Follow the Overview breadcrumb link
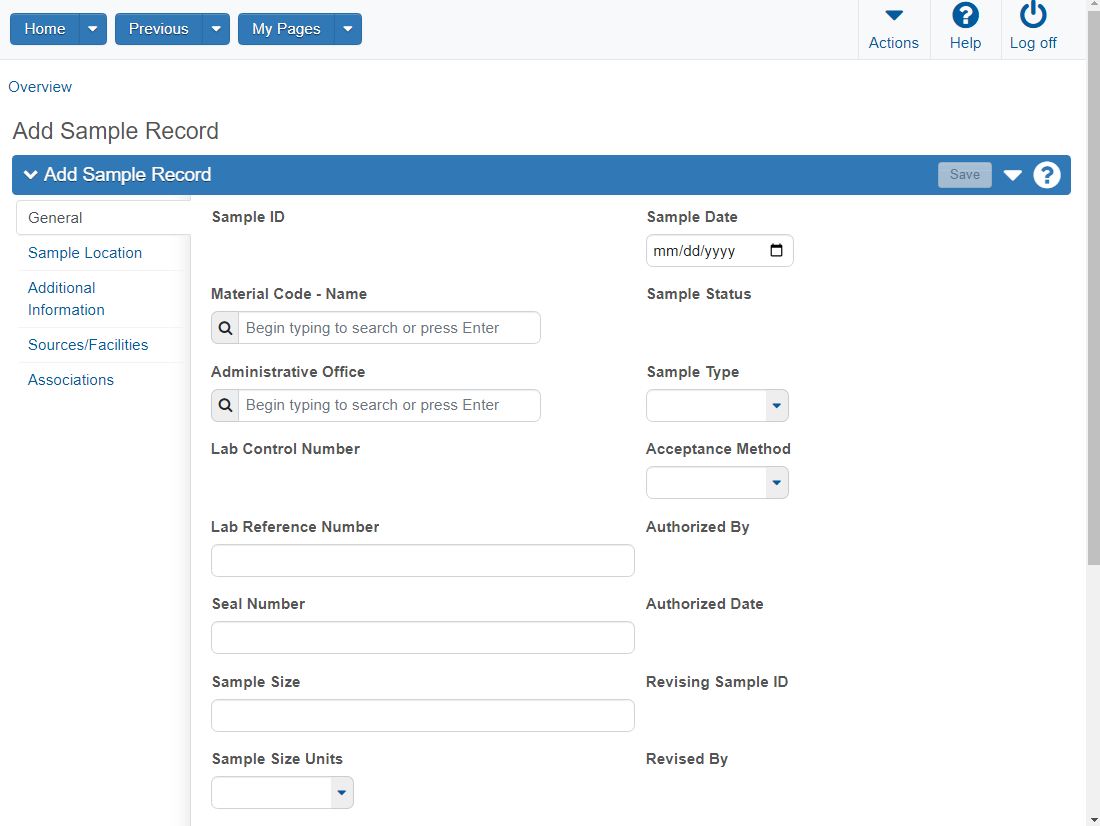Image resolution: width=1100 pixels, height=826 pixels. click(40, 87)
